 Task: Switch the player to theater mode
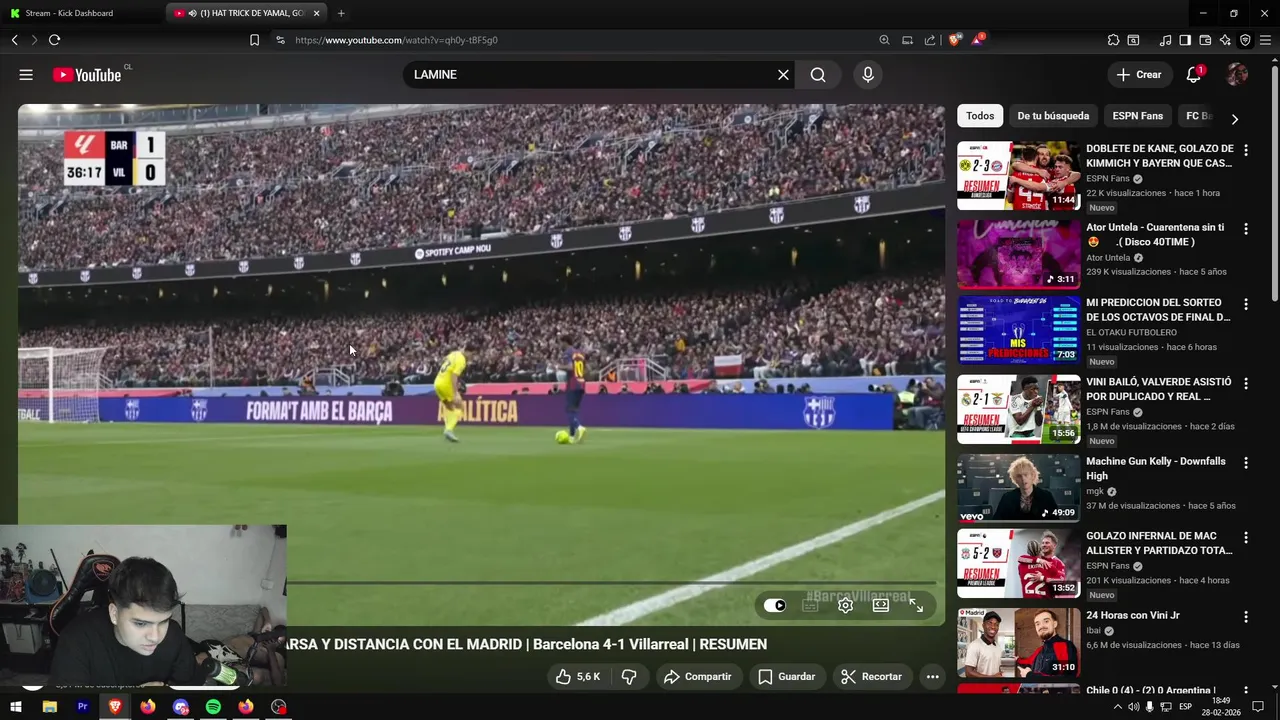(881, 605)
